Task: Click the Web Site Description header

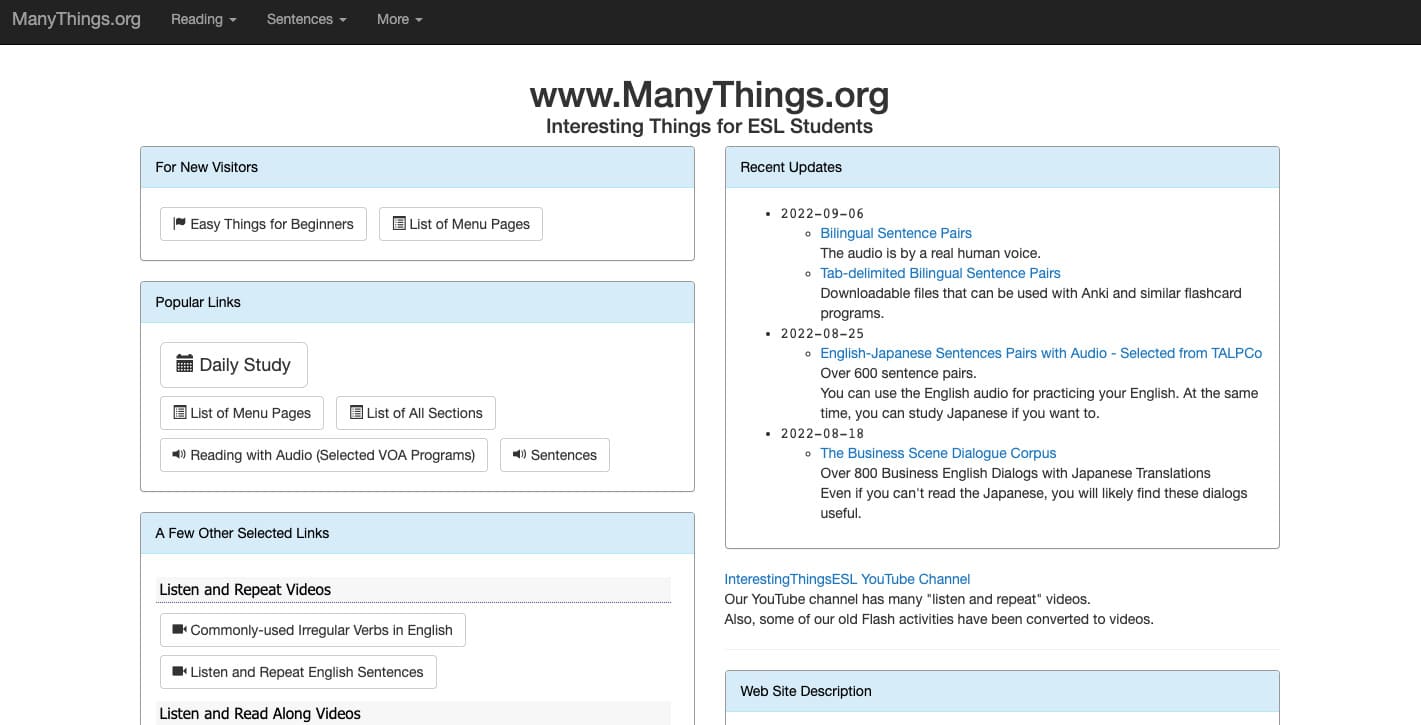Action: pos(1002,691)
